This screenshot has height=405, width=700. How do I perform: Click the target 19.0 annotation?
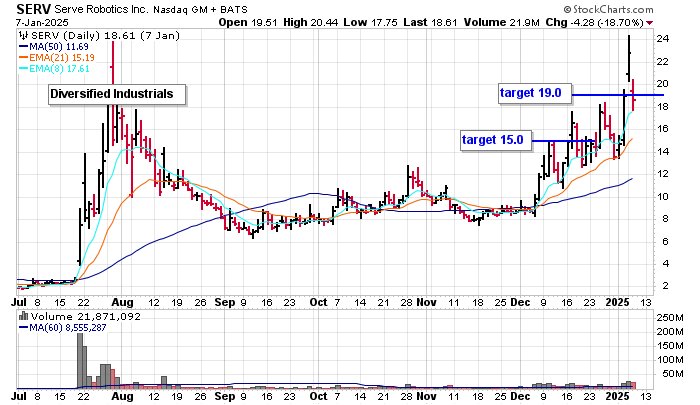(535, 93)
